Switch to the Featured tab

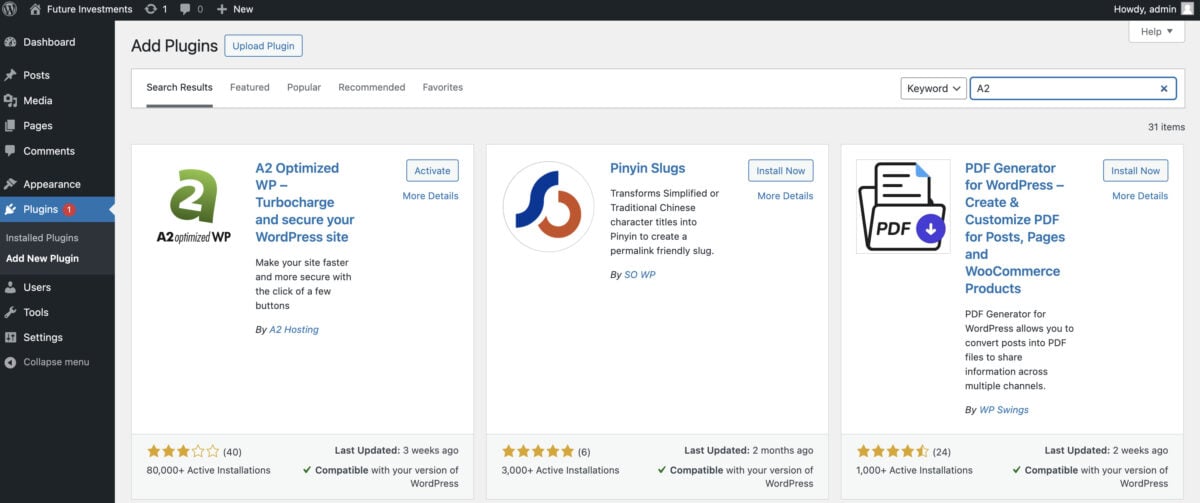[x=250, y=88]
